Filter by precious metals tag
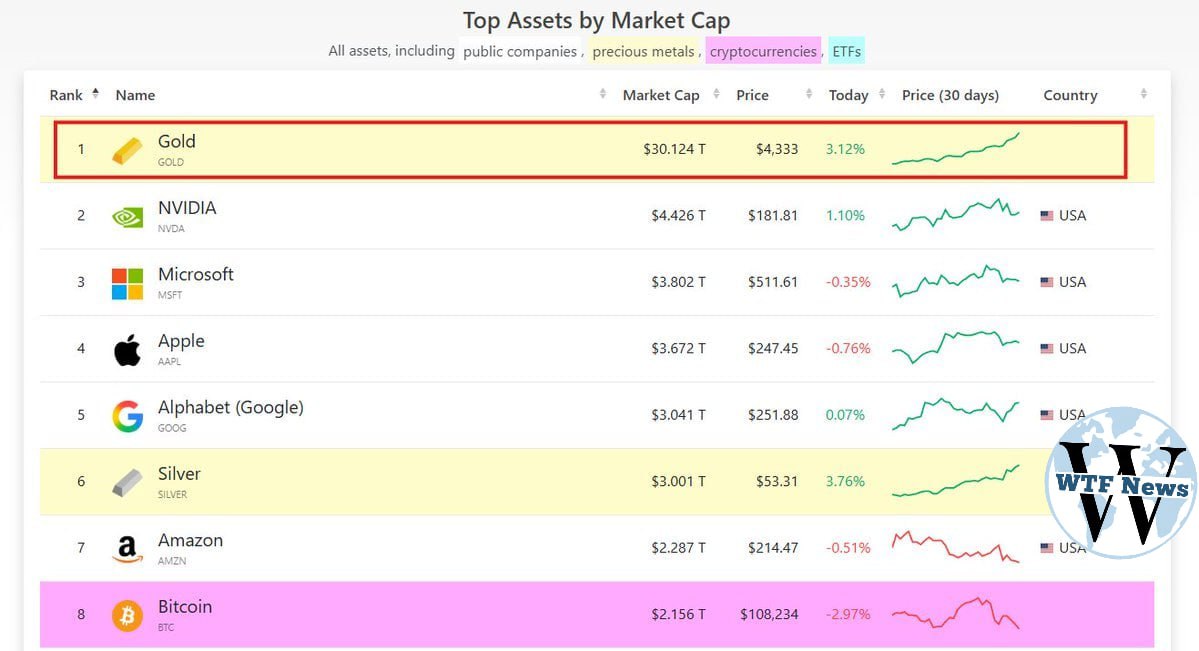The image size is (1199, 651). [643, 51]
